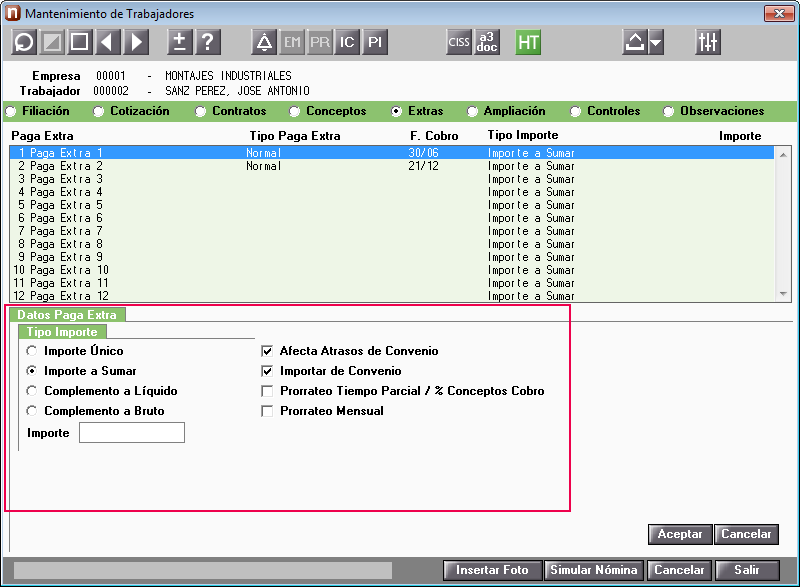Open the CISS toolbar icon

coord(458,42)
